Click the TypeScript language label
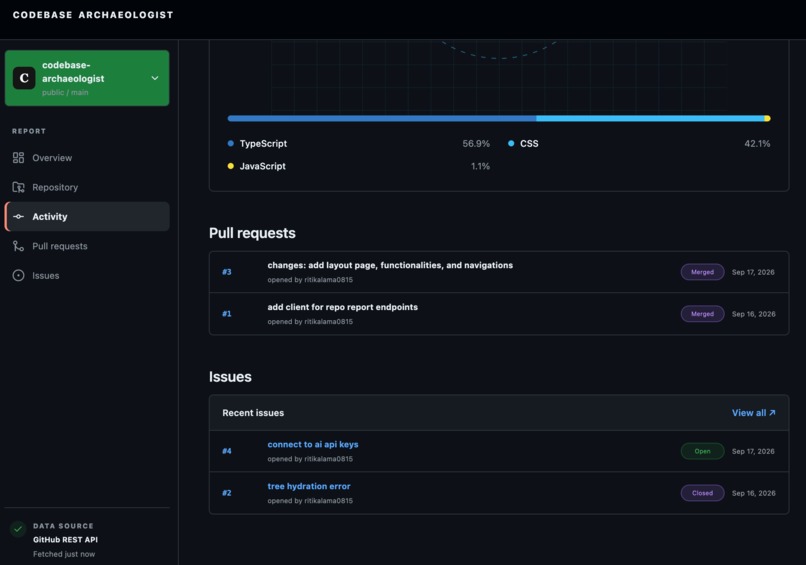806x565 pixels. click(x=263, y=143)
